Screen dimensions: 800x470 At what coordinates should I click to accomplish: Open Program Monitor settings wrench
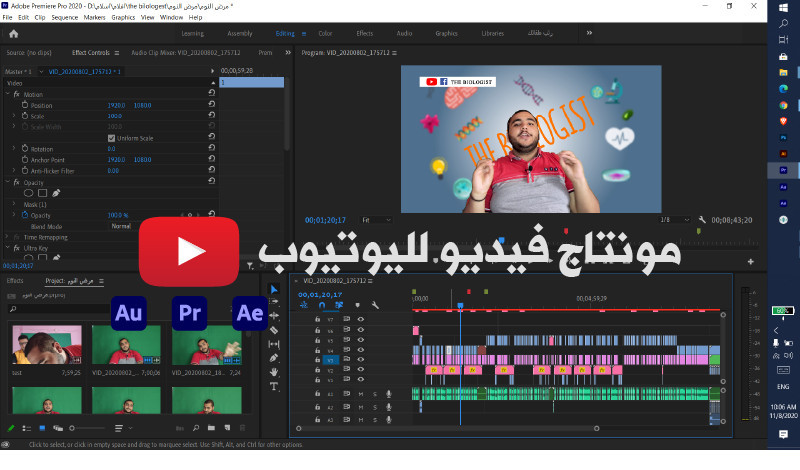[x=702, y=220]
